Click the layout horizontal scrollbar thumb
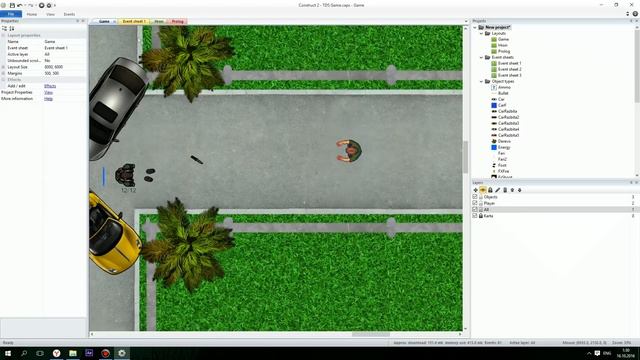This screenshot has width=640, height=360. click(371, 334)
